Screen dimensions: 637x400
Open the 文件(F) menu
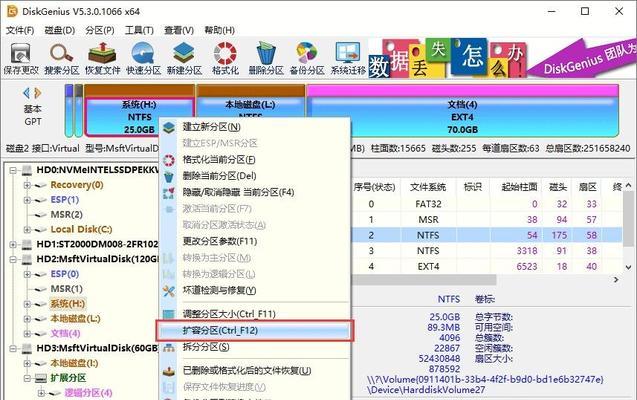click(x=20, y=30)
